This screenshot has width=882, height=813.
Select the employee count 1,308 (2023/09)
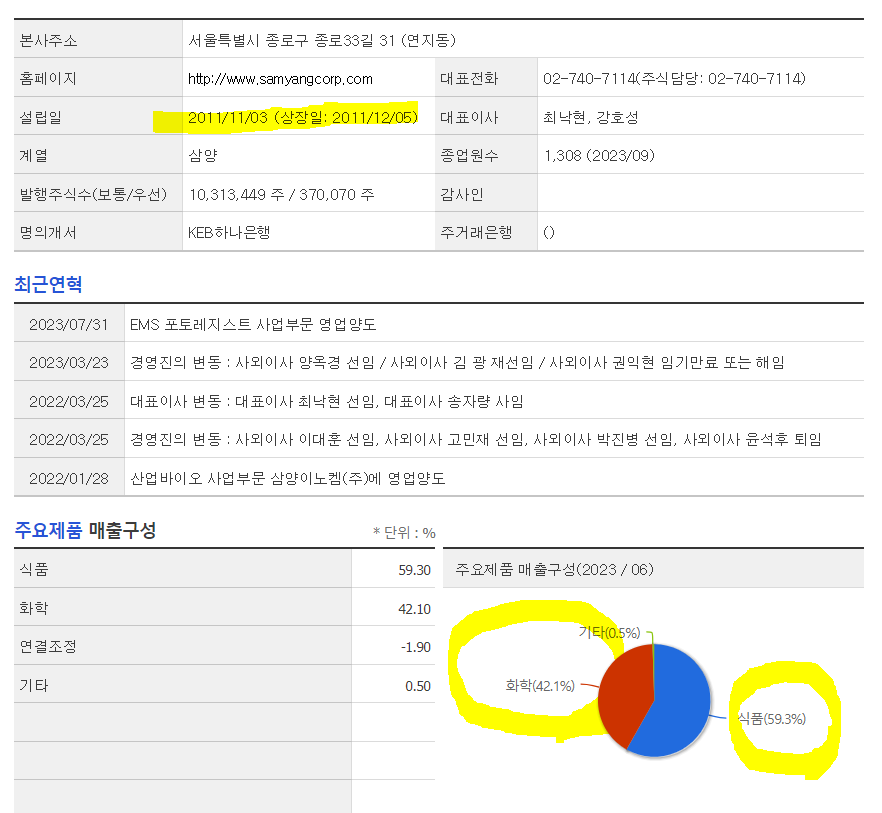tap(599, 156)
